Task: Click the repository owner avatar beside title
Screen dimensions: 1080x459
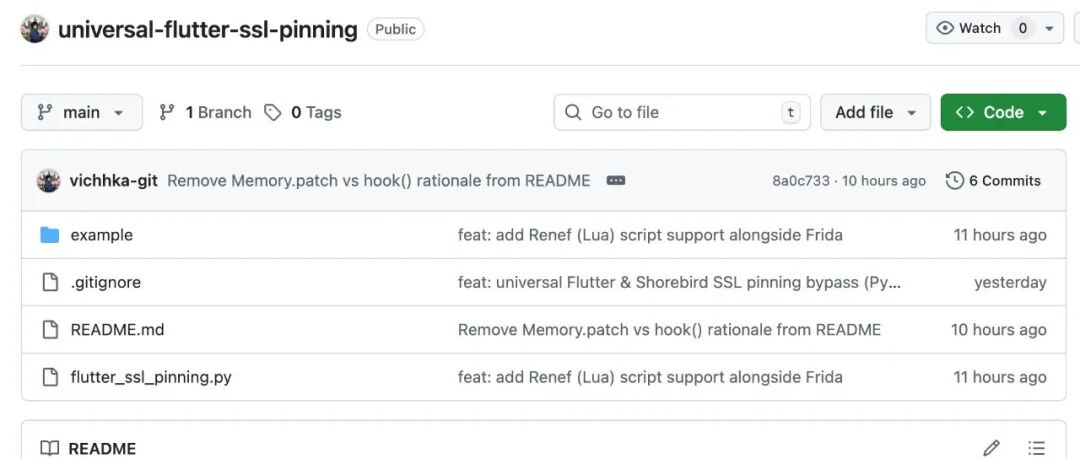Action: tap(34, 29)
